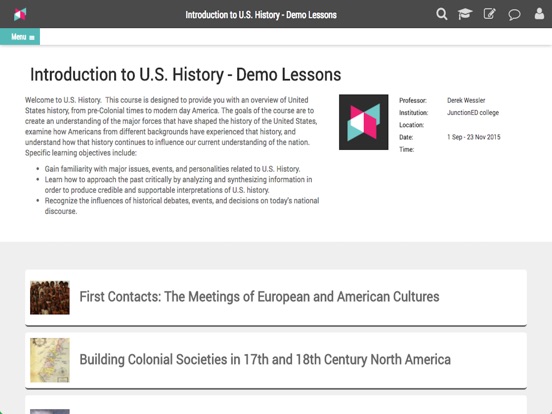
Task: Open the user profile icon
Action: (x=539, y=14)
